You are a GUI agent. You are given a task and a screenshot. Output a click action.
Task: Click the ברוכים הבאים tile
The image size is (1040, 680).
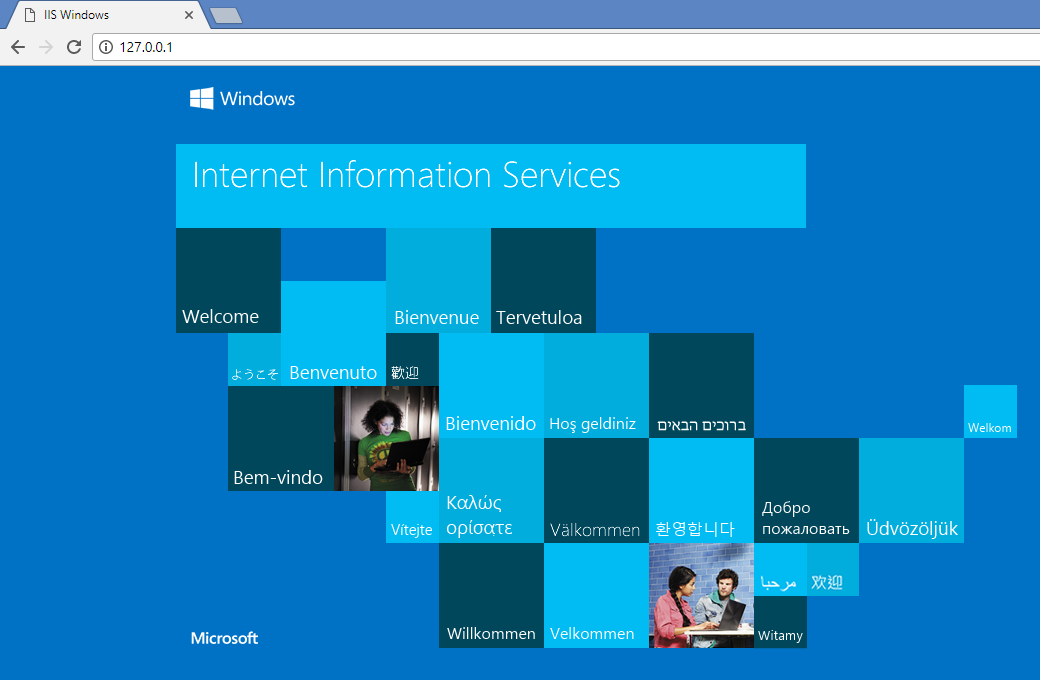click(x=701, y=385)
